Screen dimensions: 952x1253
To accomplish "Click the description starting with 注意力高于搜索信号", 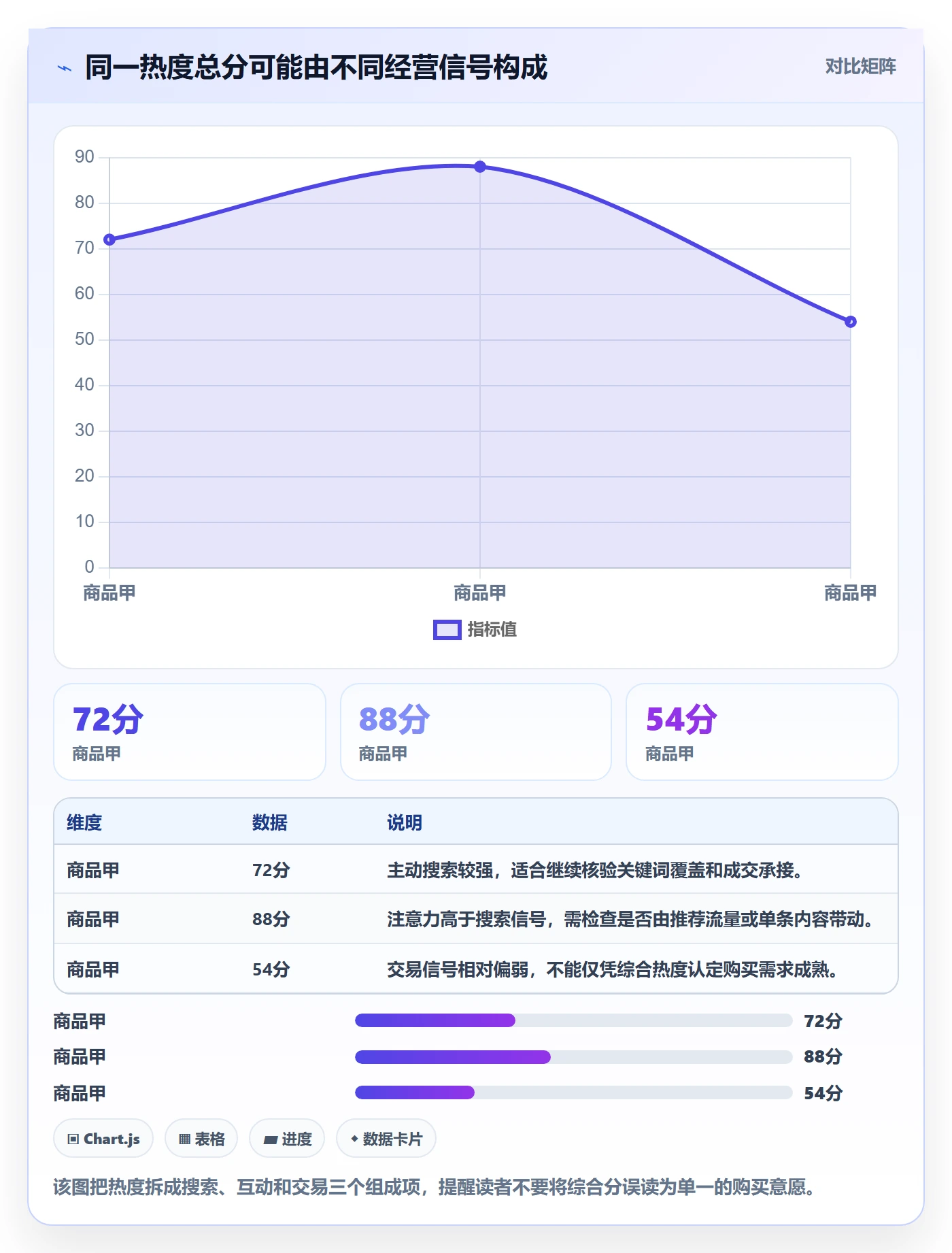I will click(630, 919).
